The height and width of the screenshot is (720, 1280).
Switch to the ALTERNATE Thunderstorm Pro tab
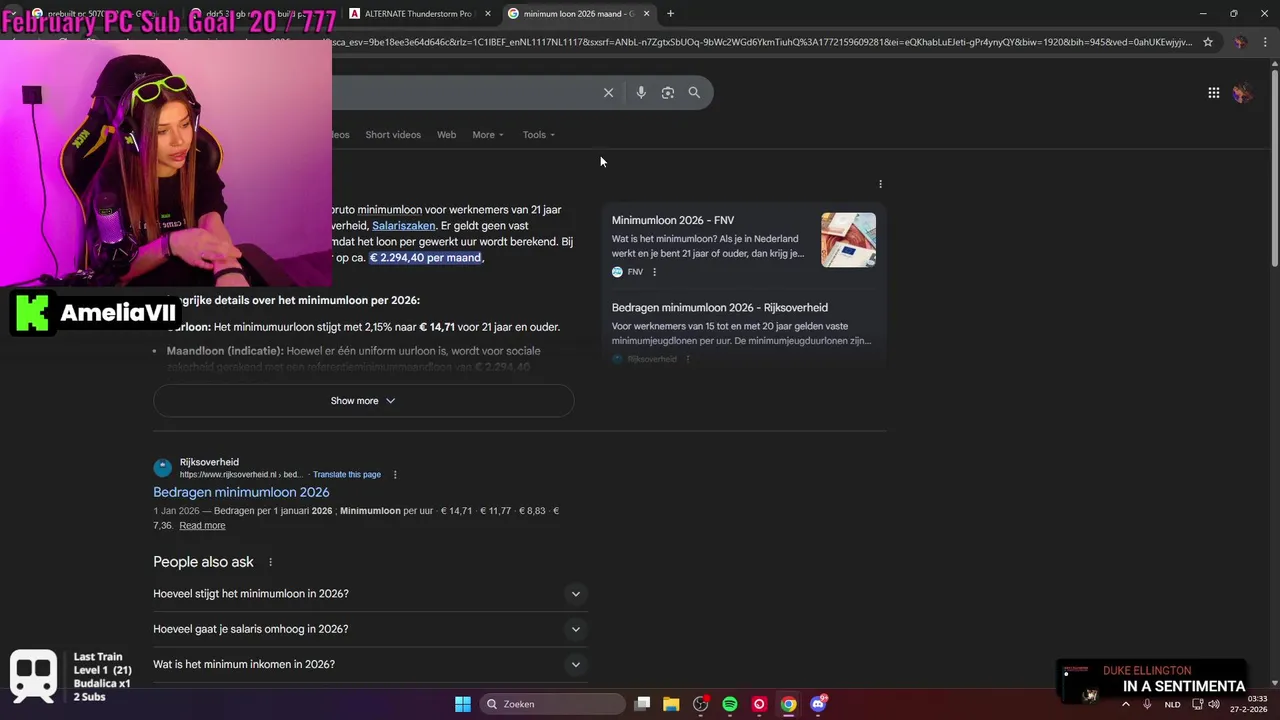[420, 14]
